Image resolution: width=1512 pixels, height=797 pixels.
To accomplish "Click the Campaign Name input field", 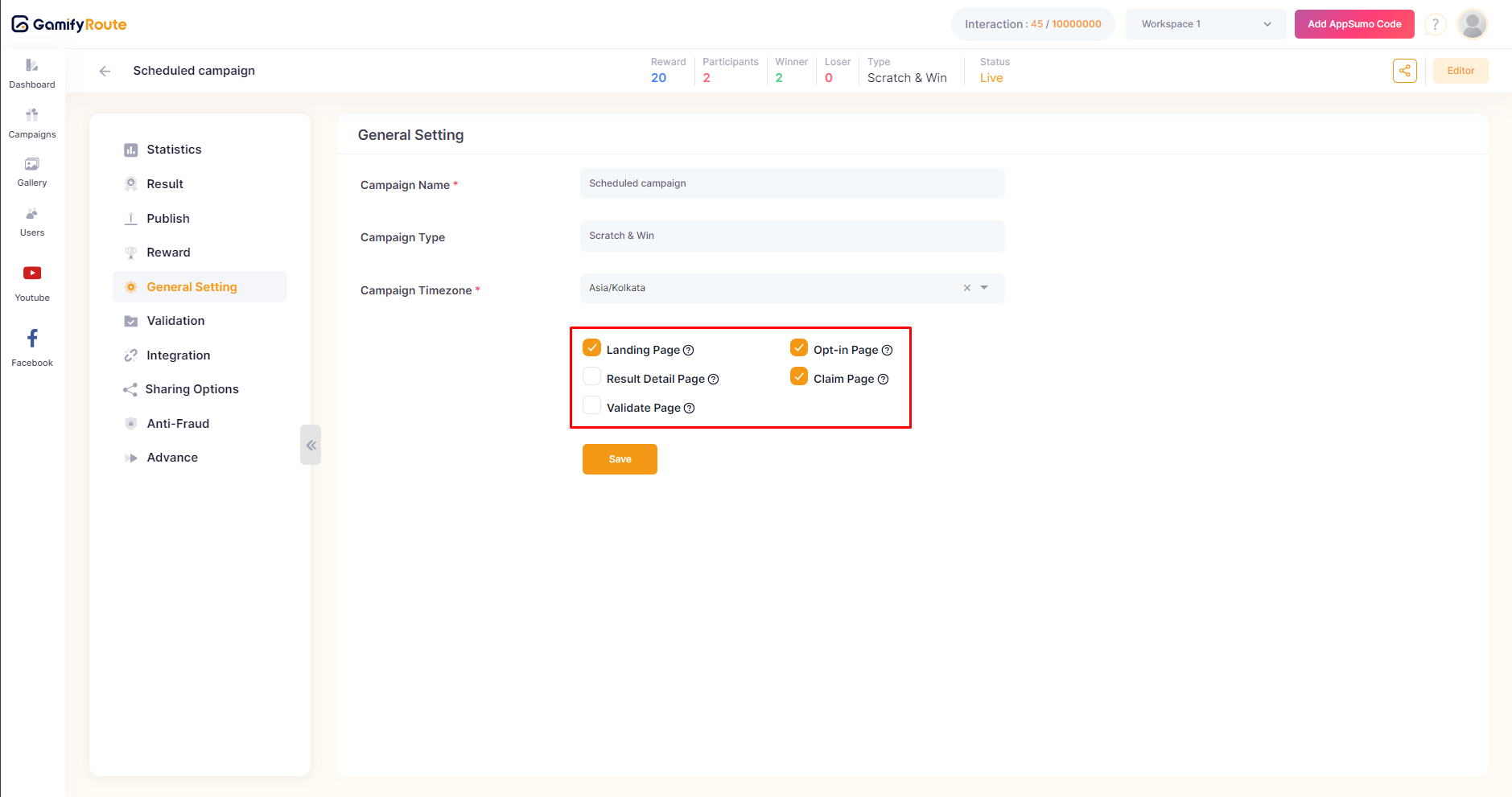I will (x=792, y=183).
